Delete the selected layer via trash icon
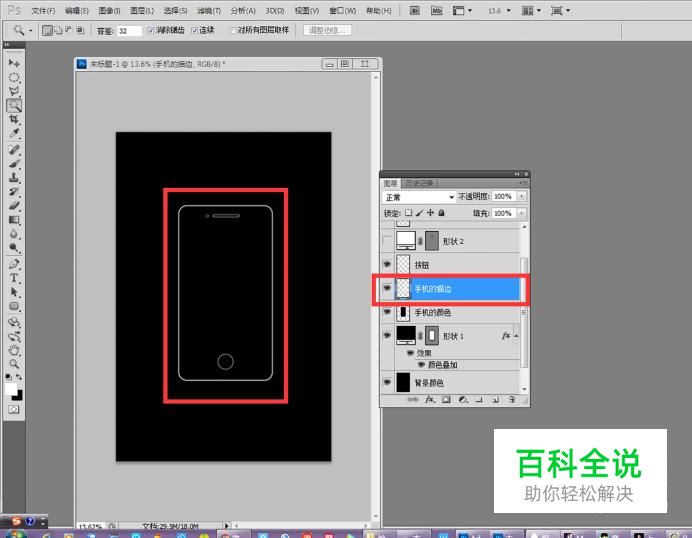 (x=512, y=399)
